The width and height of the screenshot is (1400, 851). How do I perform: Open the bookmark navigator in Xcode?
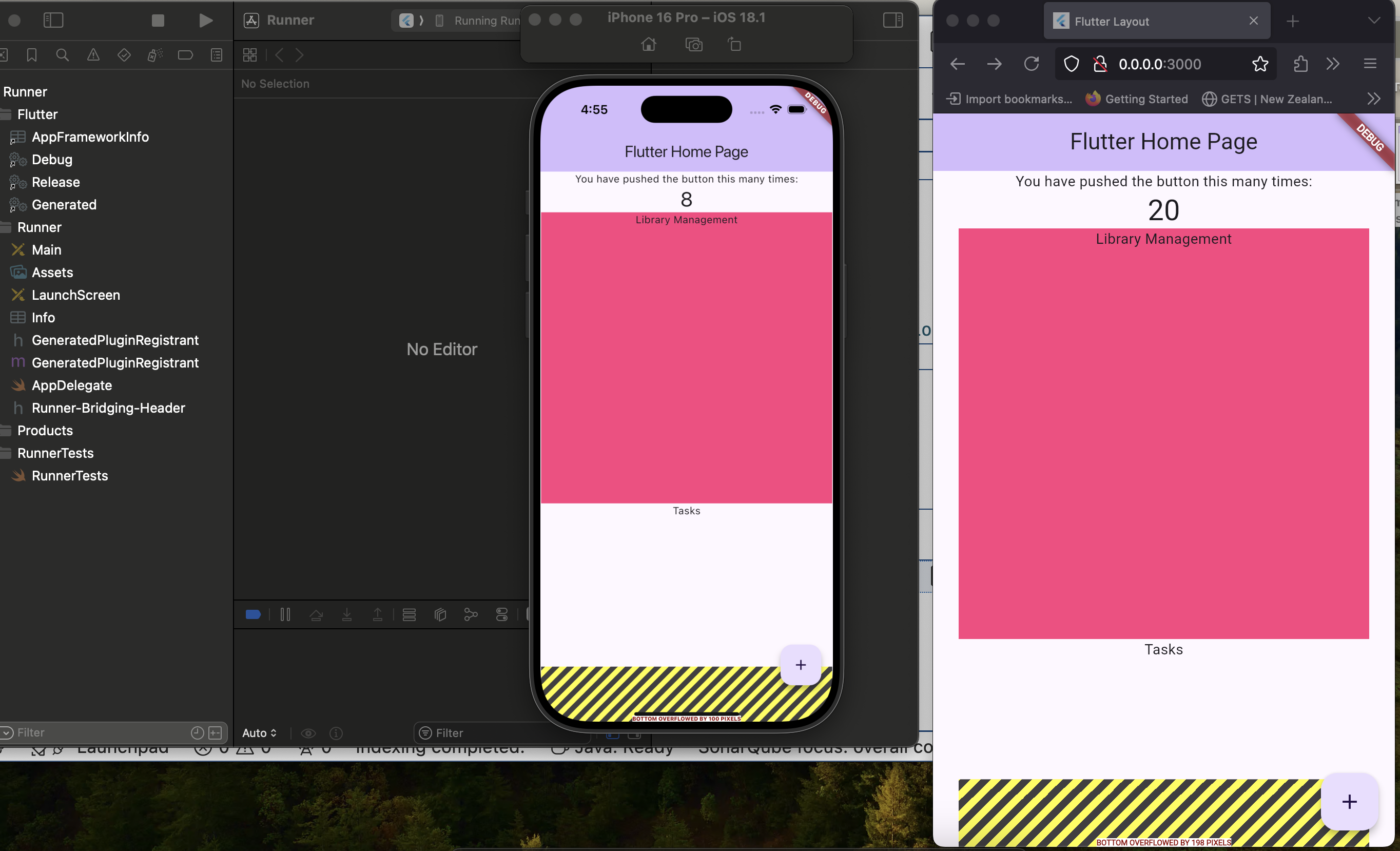coord(32,55)
